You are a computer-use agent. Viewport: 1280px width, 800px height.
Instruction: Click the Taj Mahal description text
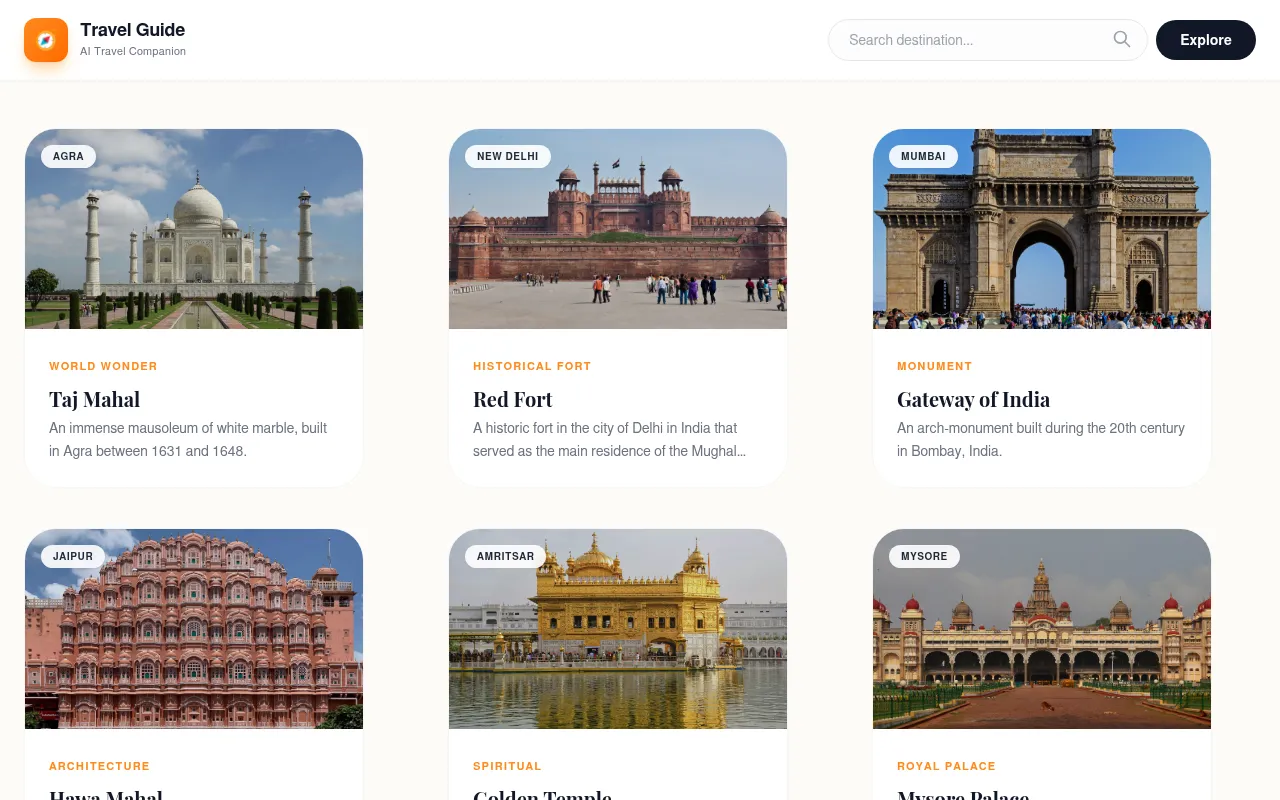click(188, 439)
